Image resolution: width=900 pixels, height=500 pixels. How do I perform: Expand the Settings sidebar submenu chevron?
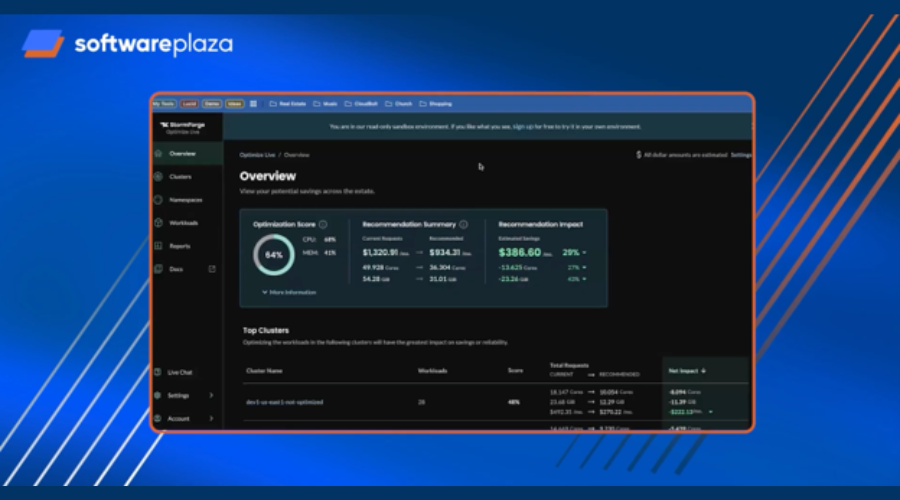(211, 395)
